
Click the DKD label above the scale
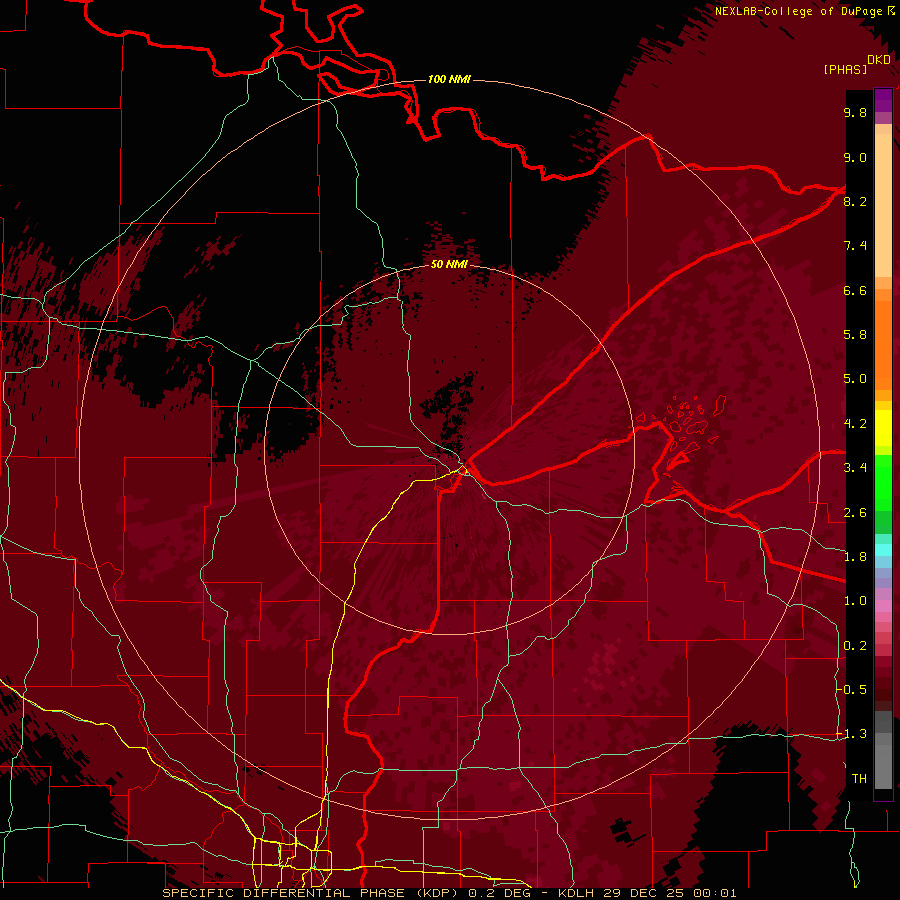[x=879, y=60]
